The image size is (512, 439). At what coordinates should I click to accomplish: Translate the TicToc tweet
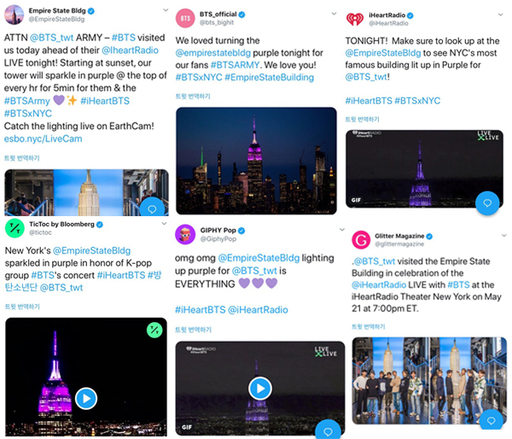click(22, 307)
